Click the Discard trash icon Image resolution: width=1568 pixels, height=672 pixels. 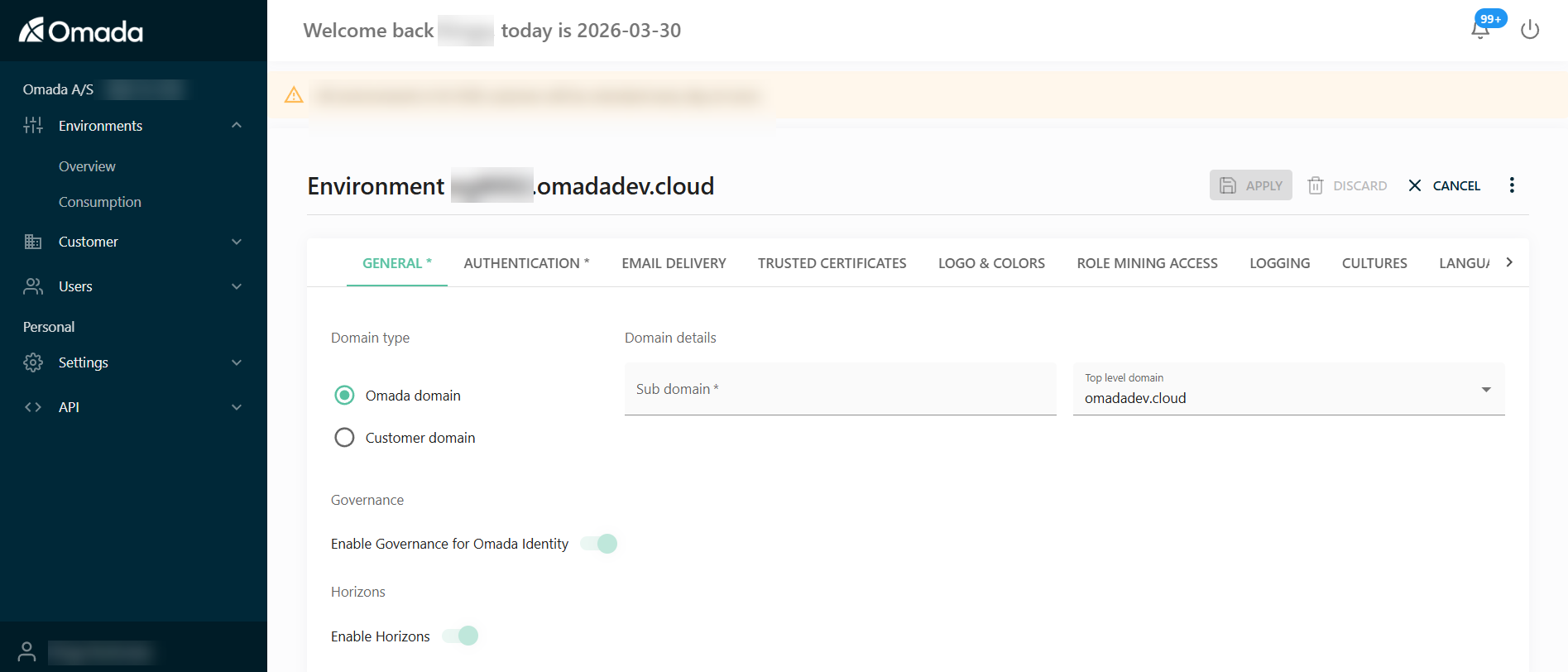pos(1316,185)
